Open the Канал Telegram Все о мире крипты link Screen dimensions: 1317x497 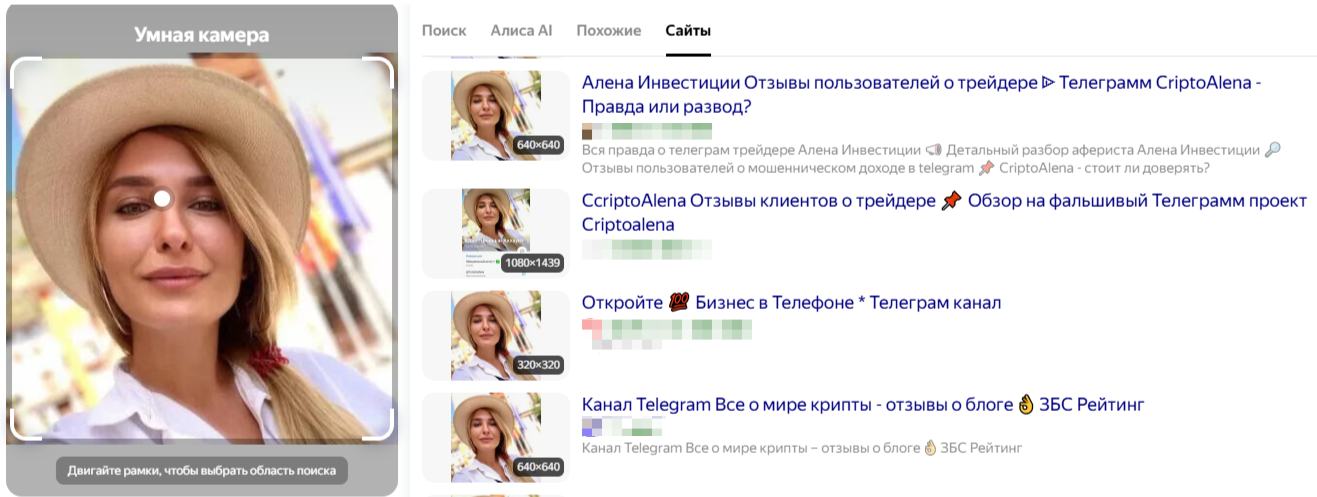[863, 404]
